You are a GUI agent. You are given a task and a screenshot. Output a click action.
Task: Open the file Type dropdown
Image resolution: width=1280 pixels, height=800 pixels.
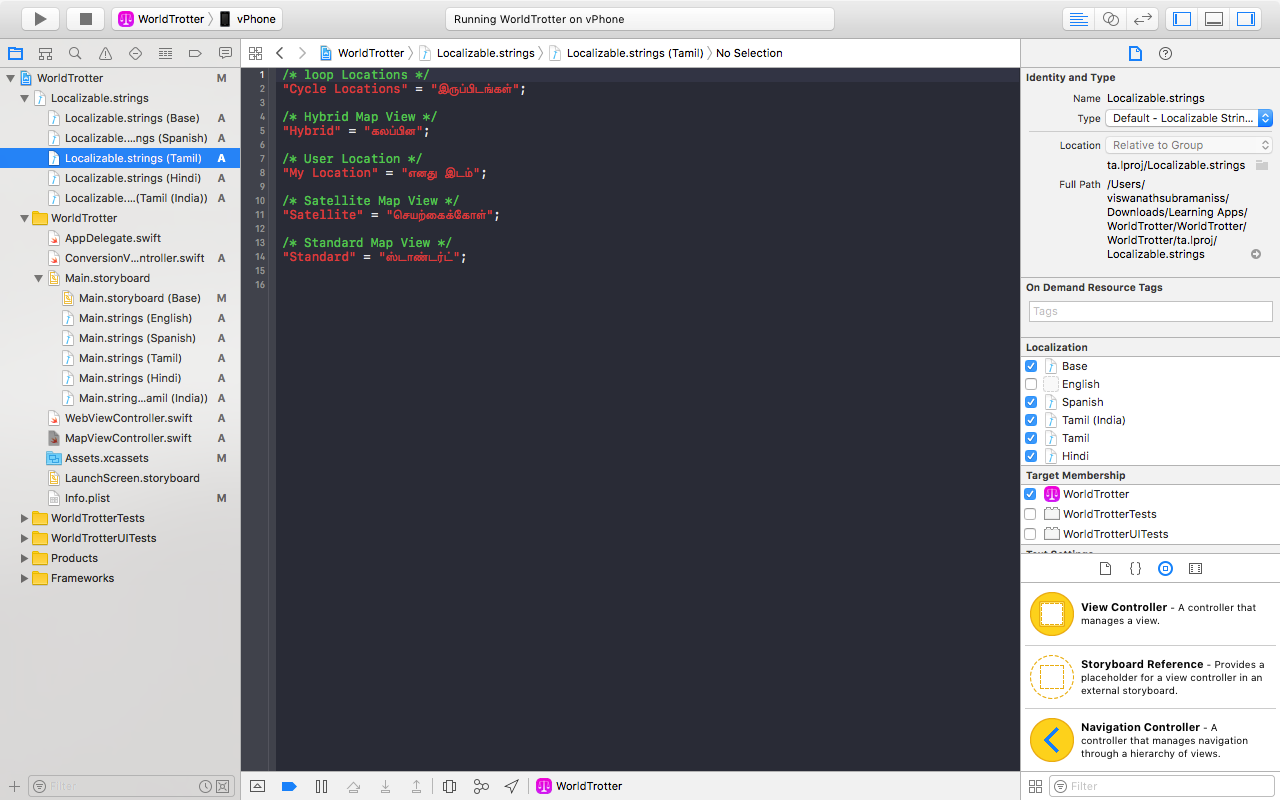(x=1189, y=118)
